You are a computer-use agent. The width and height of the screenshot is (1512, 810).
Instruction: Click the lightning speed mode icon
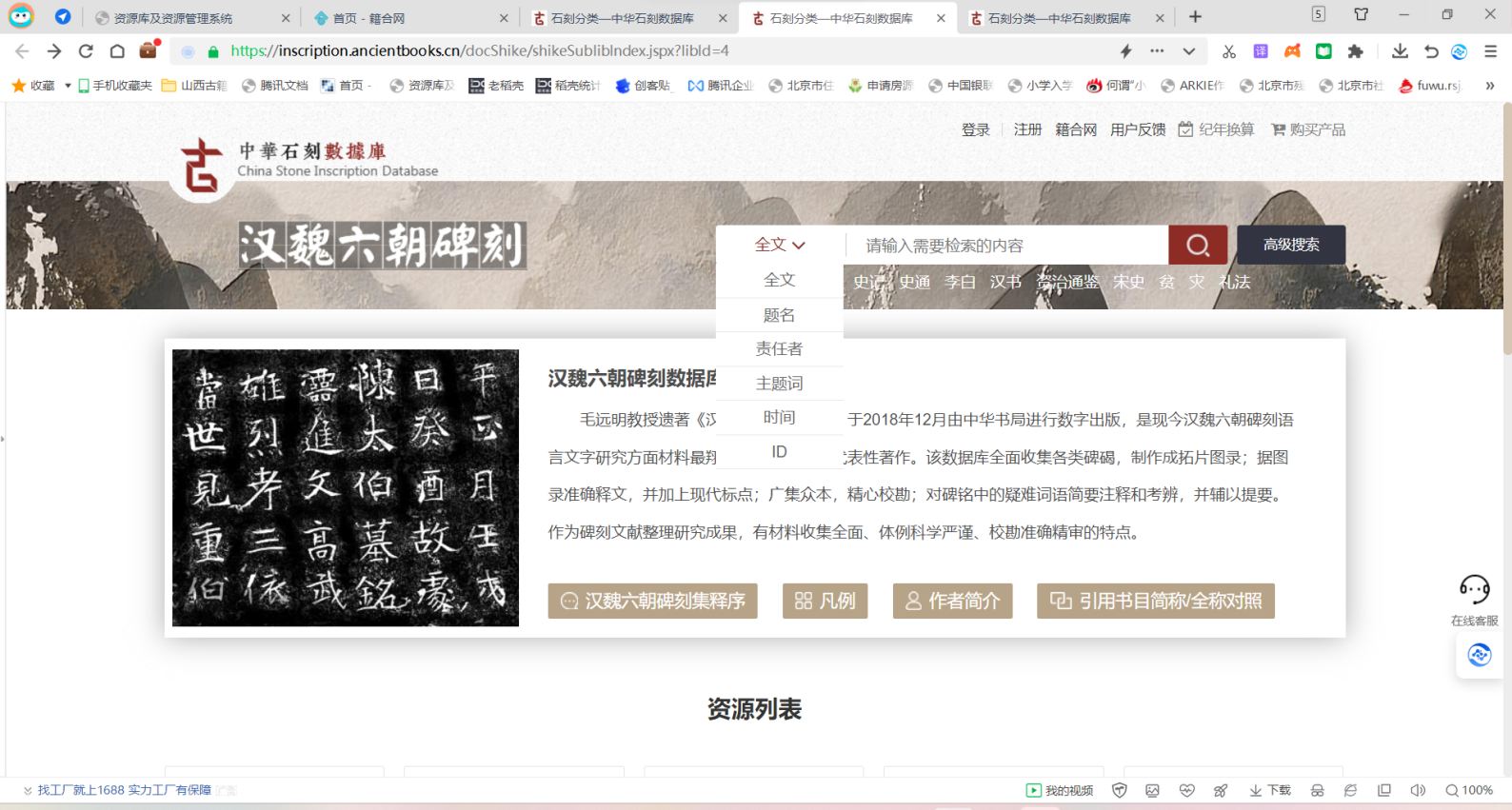(x=1126, y=51)
